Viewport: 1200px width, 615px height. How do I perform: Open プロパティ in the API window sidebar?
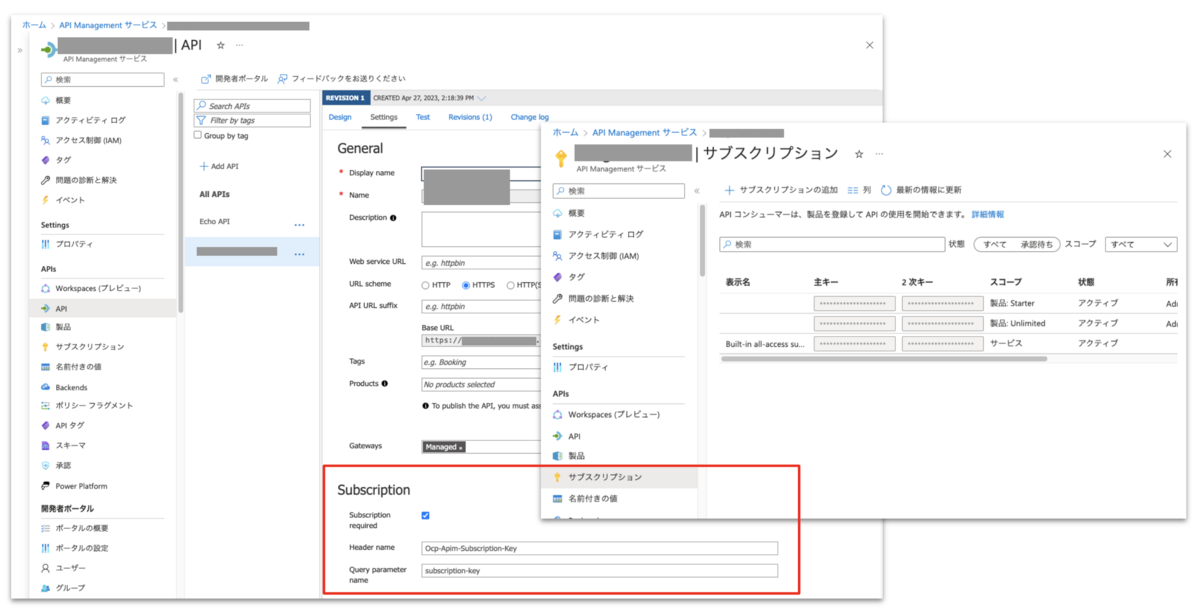click(74, 244)
